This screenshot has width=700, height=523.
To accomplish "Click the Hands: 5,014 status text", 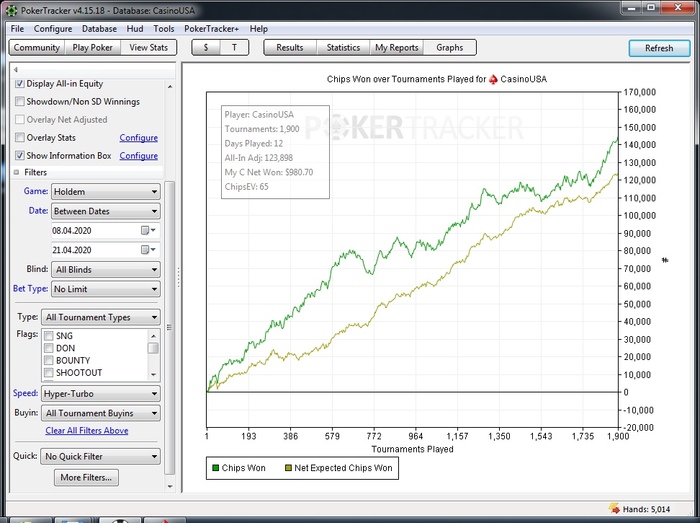I will [x=646, y=509].
